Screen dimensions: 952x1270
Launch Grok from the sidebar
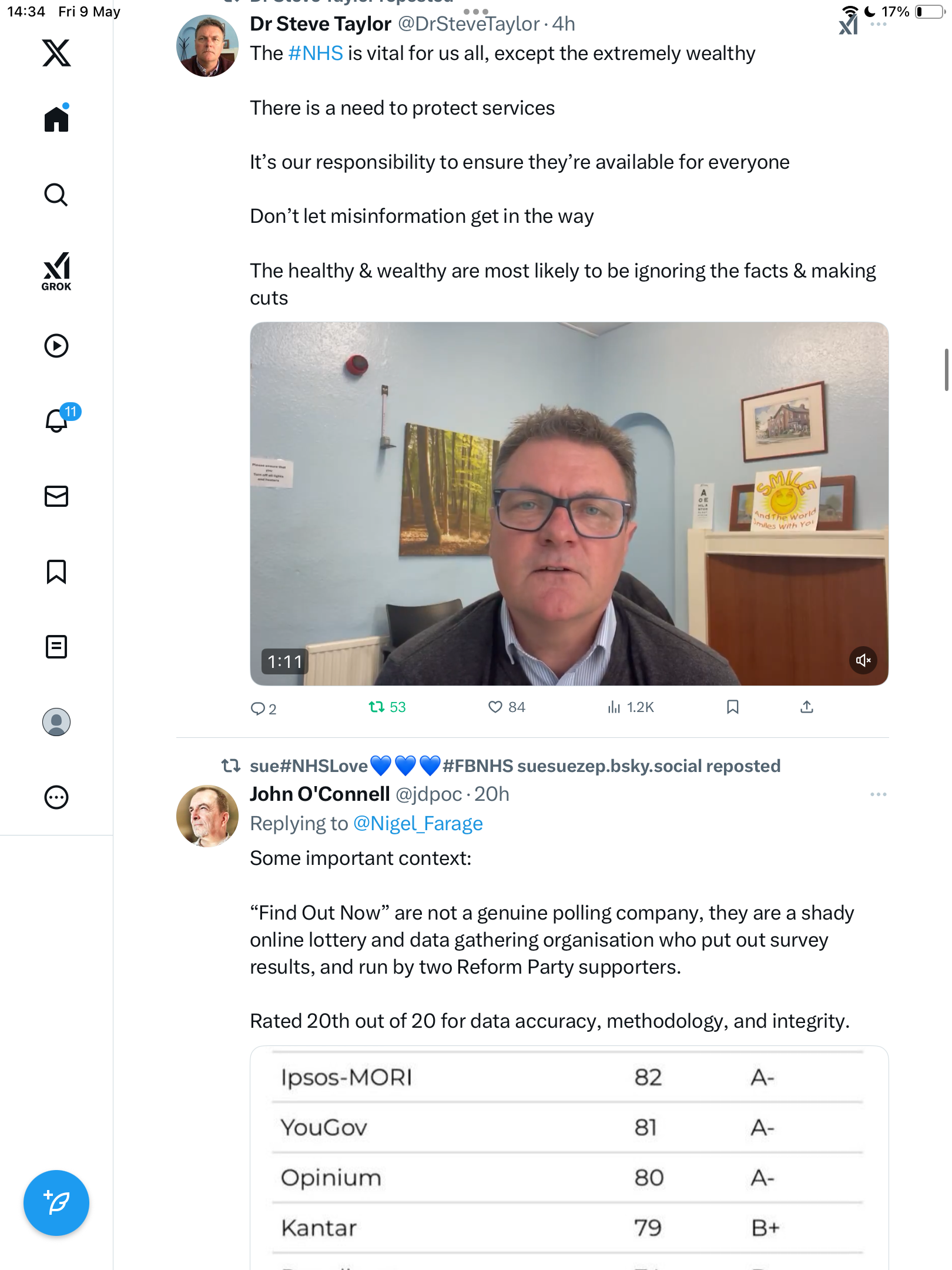pyautogui.click(x=56, y=272)
